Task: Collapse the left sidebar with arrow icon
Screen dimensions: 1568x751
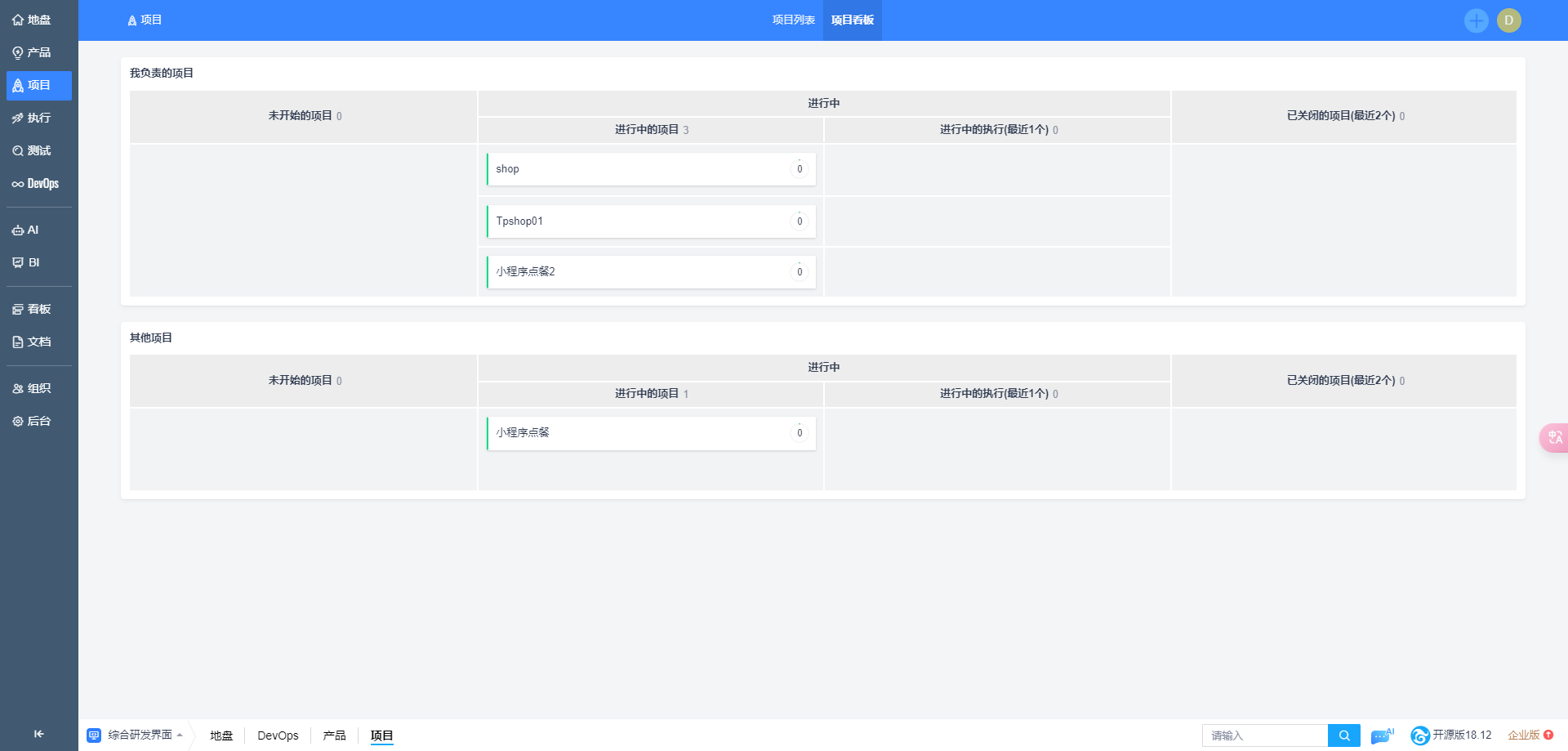Action: pos(38,734)
